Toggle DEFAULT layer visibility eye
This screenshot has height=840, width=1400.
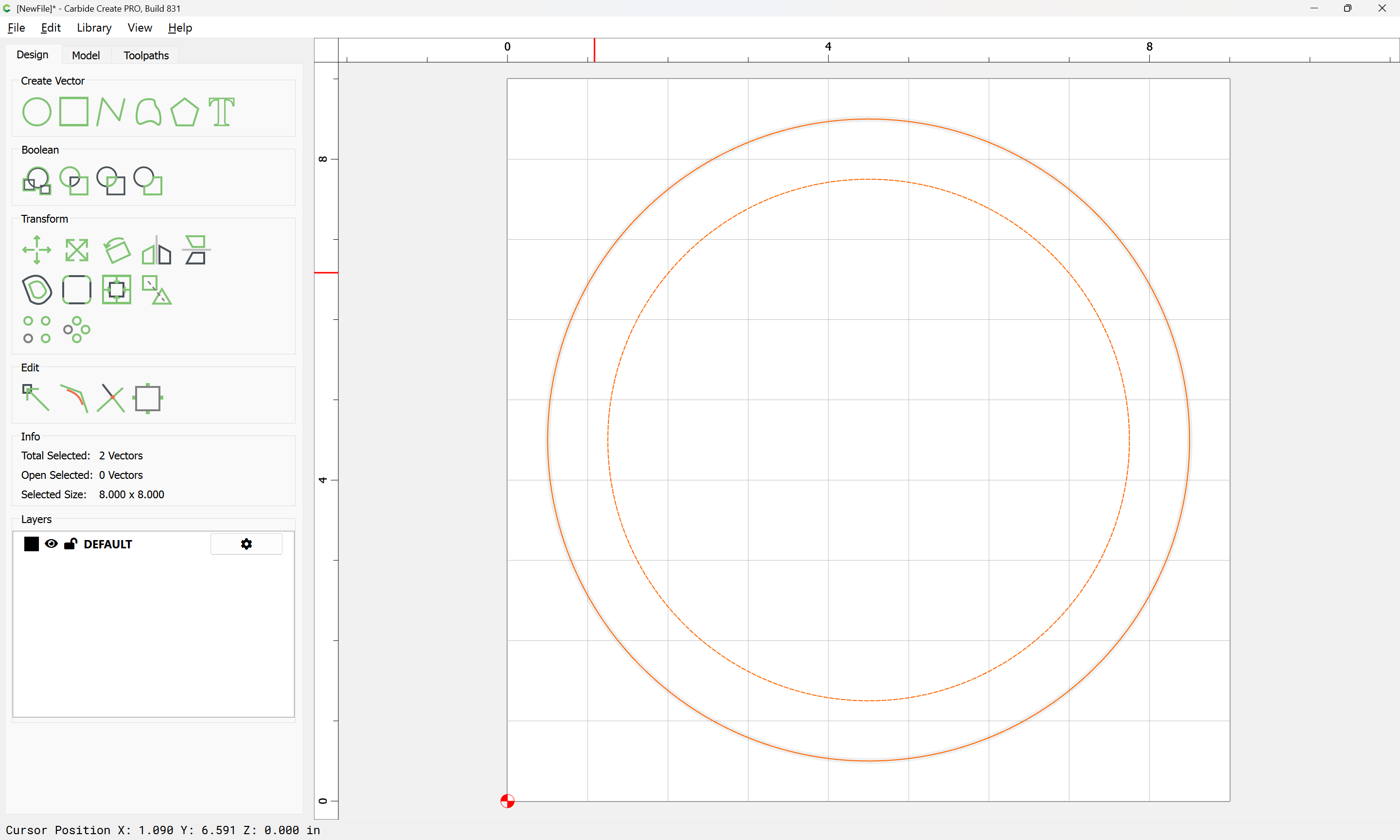pos(51,544)
